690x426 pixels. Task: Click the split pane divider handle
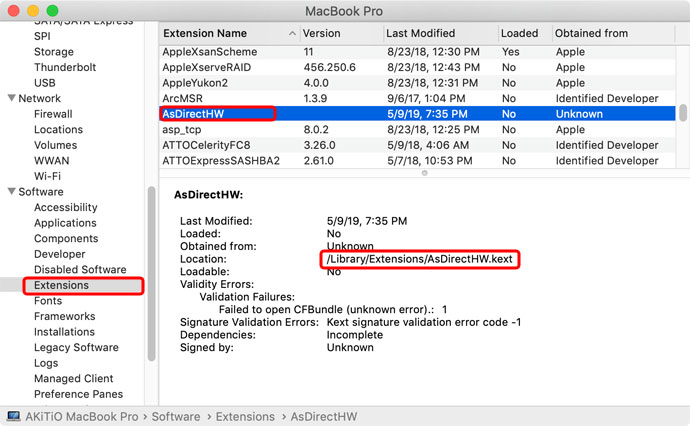(424, 172)
